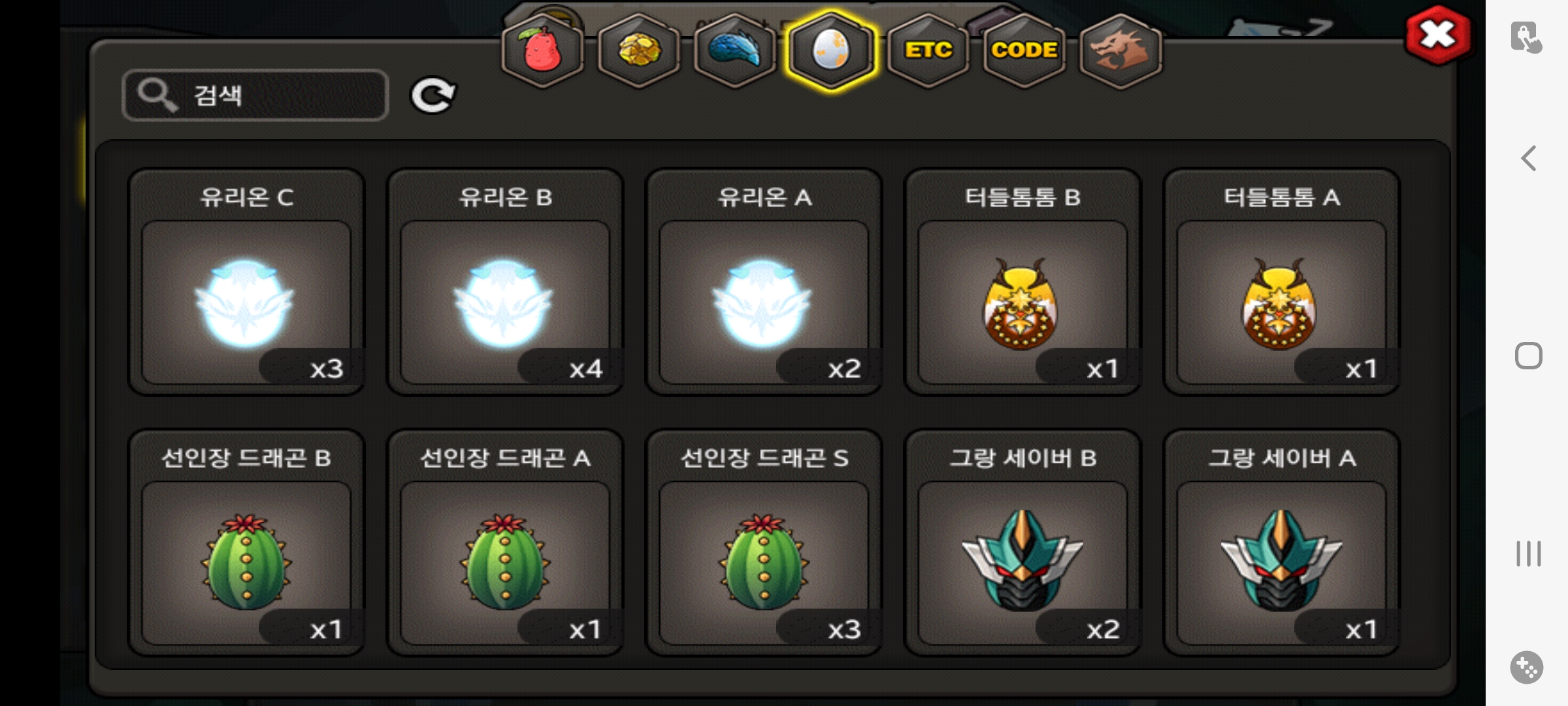Select the 유리온 C egg item
The width and height of the screenshot is (1568, 706).
click(x=246, y=282)
